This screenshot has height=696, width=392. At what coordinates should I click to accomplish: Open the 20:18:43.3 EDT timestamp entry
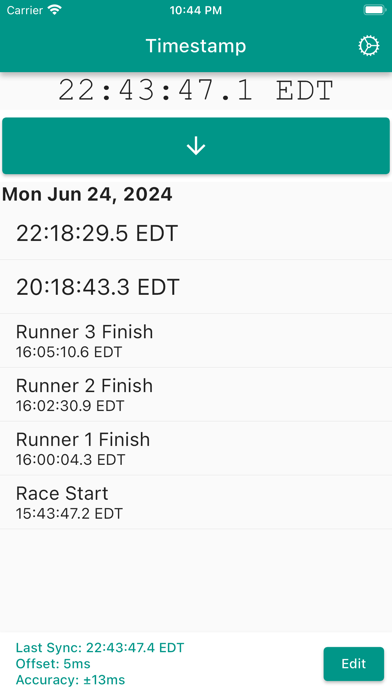click(x=196, y=287)
